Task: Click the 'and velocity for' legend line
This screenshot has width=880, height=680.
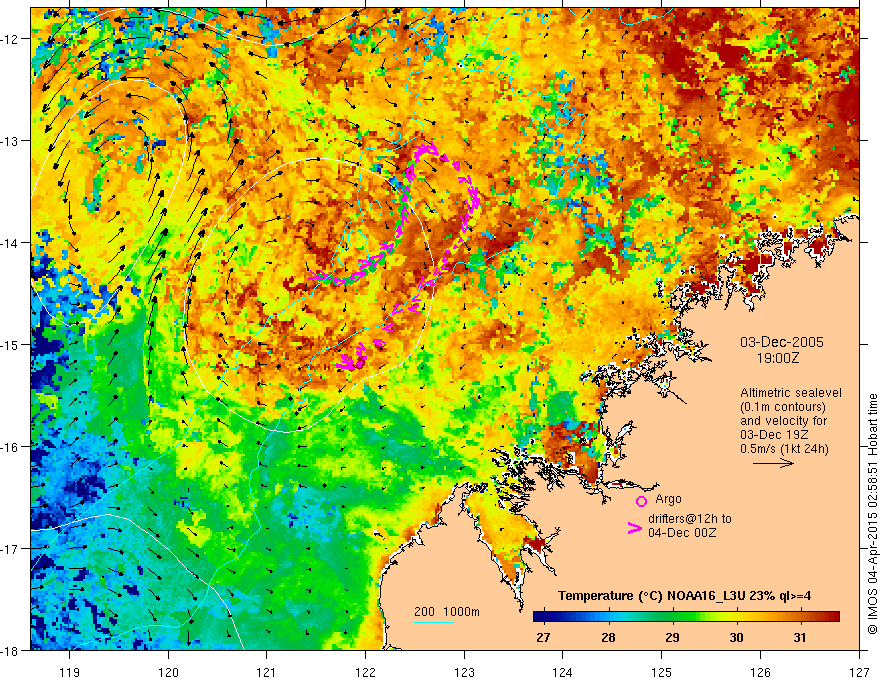Action: tap(783, 421)
